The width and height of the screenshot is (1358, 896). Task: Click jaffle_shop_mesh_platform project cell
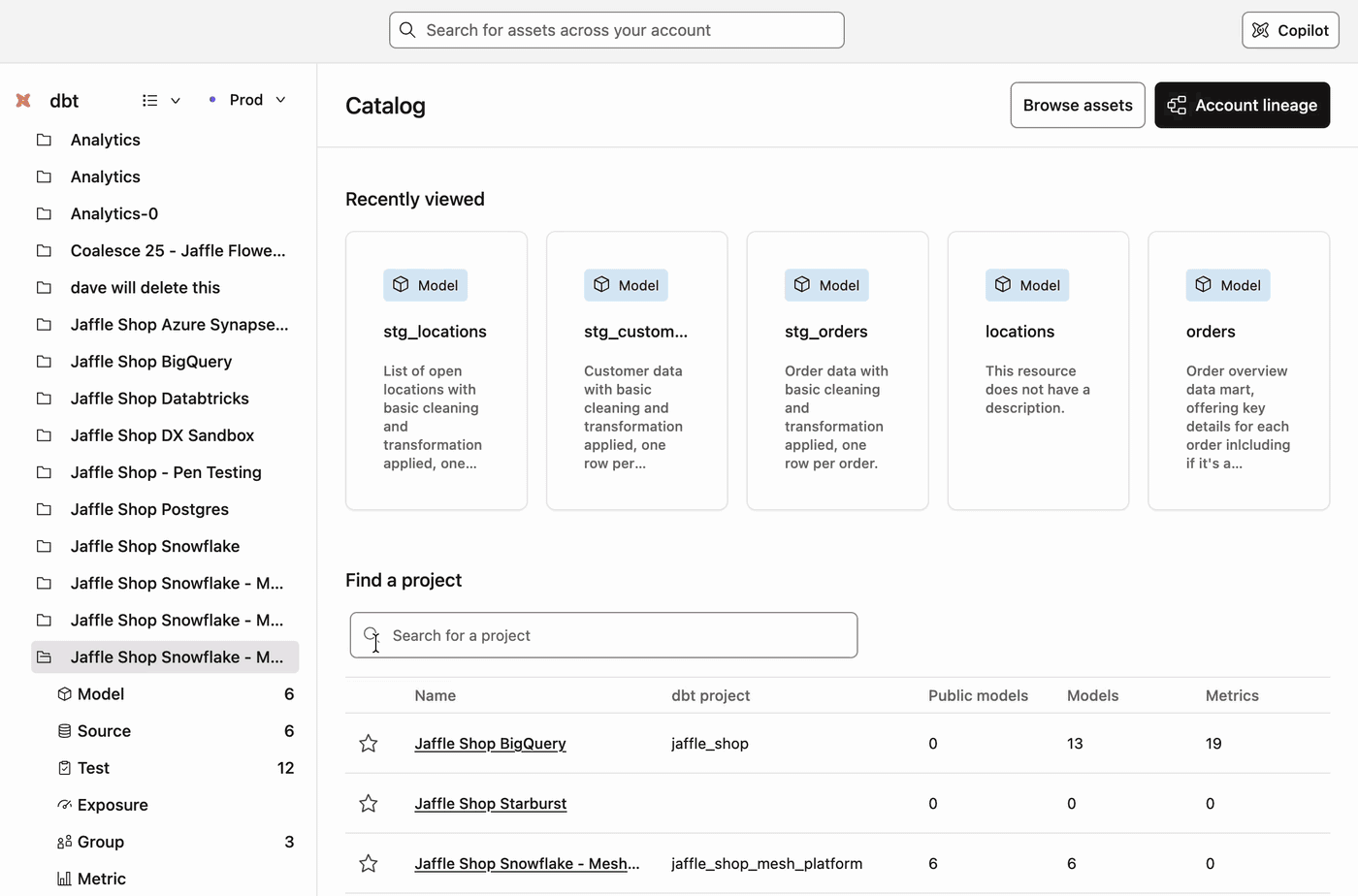(766, 864)
